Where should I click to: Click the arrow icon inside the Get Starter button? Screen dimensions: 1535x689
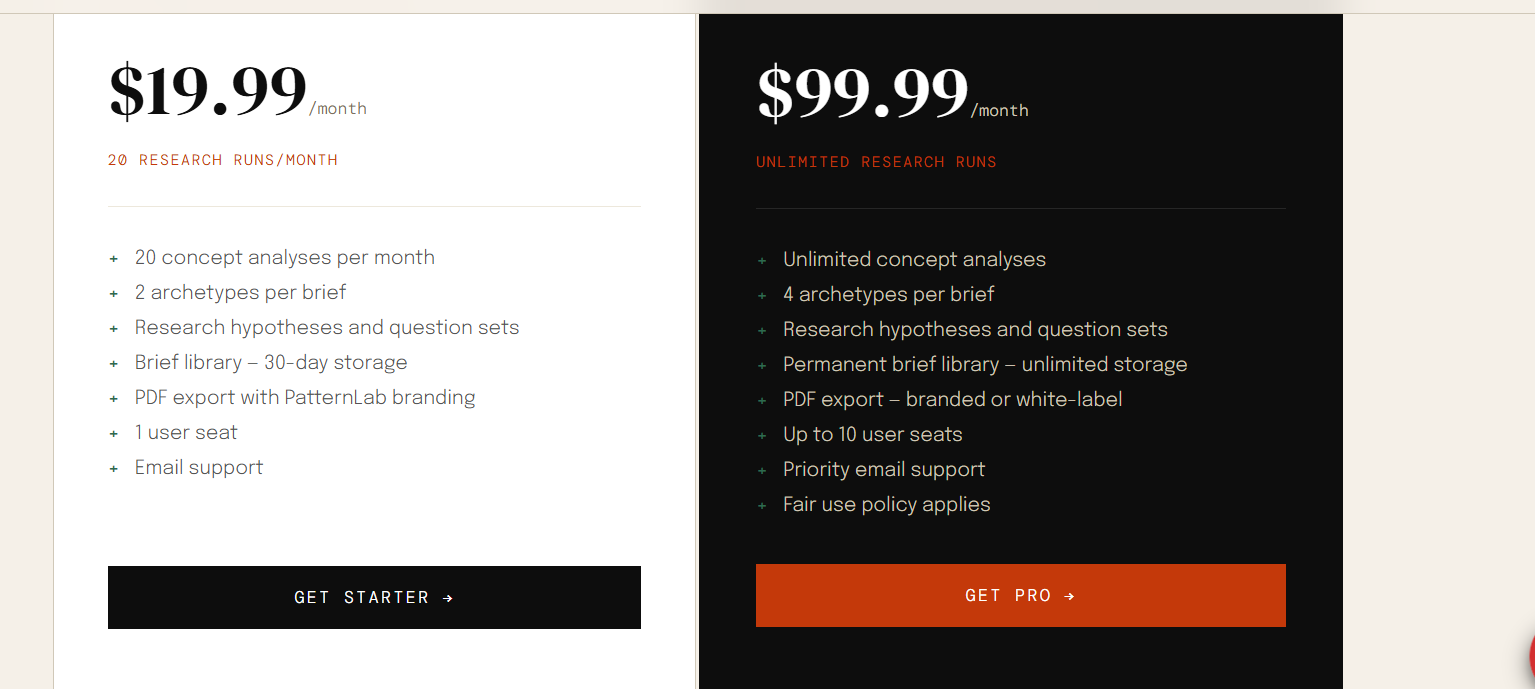point(448,598)
